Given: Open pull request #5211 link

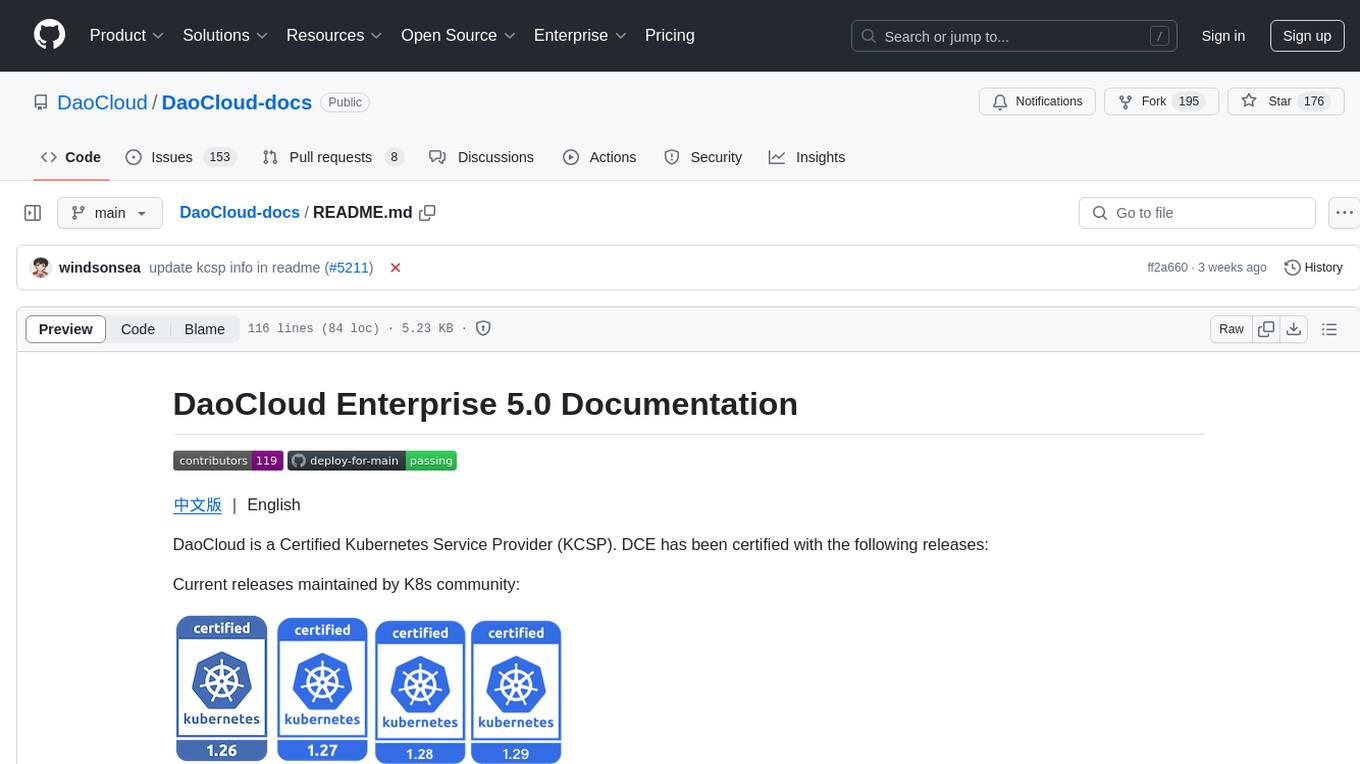Looking at the screenshot, I should tap(348, 268).
